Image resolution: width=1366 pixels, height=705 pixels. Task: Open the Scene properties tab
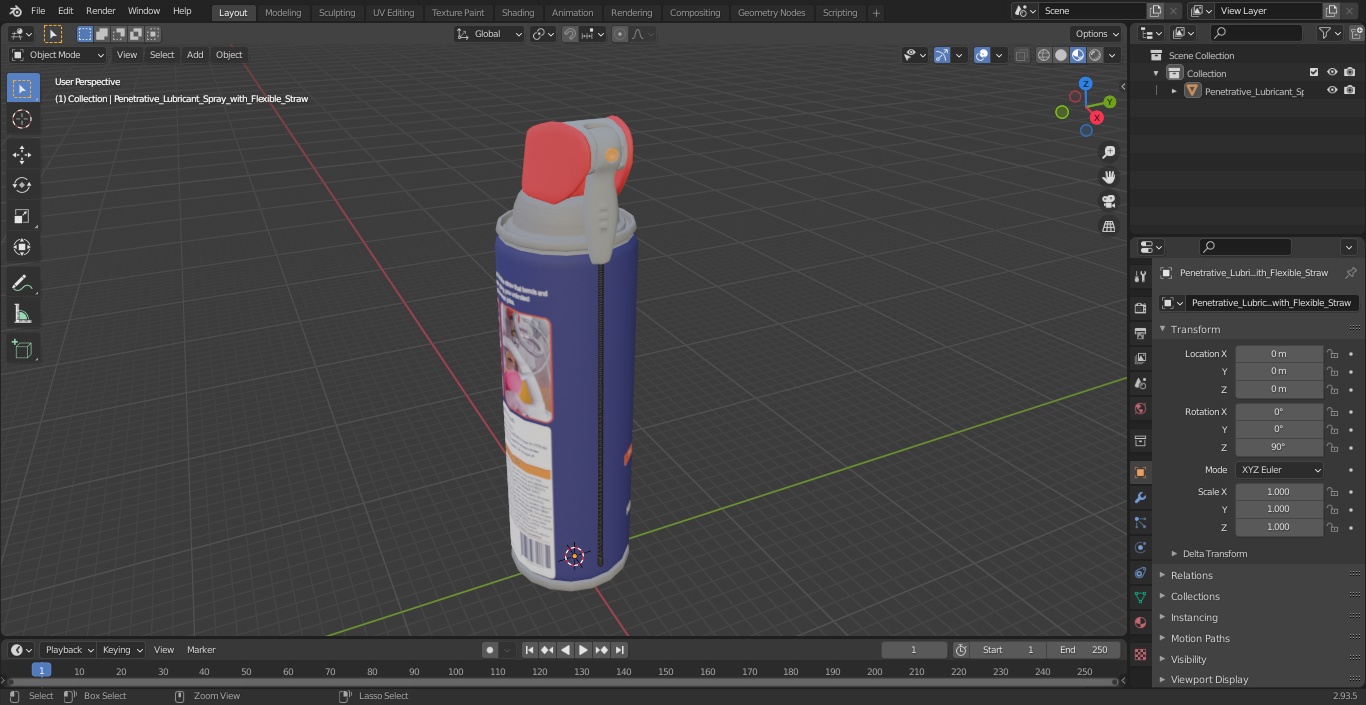tap(1140, 383)
